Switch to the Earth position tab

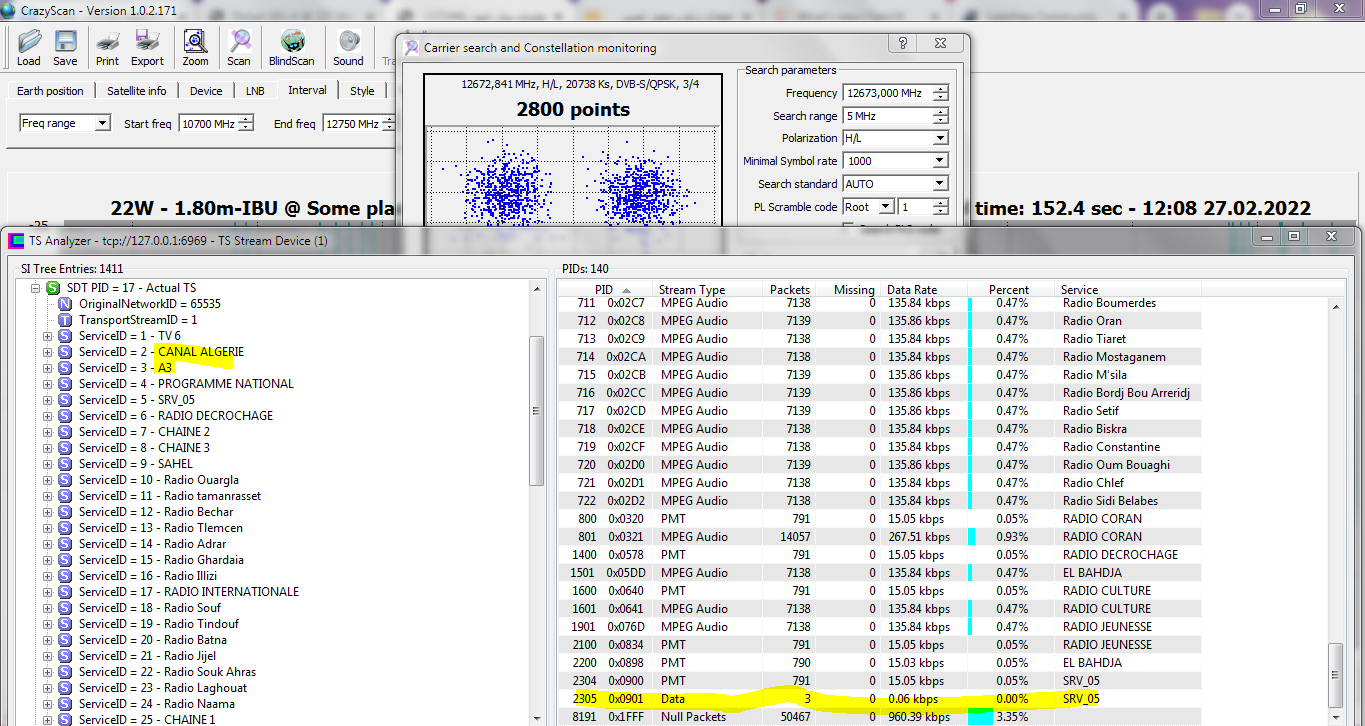[50, 91]
